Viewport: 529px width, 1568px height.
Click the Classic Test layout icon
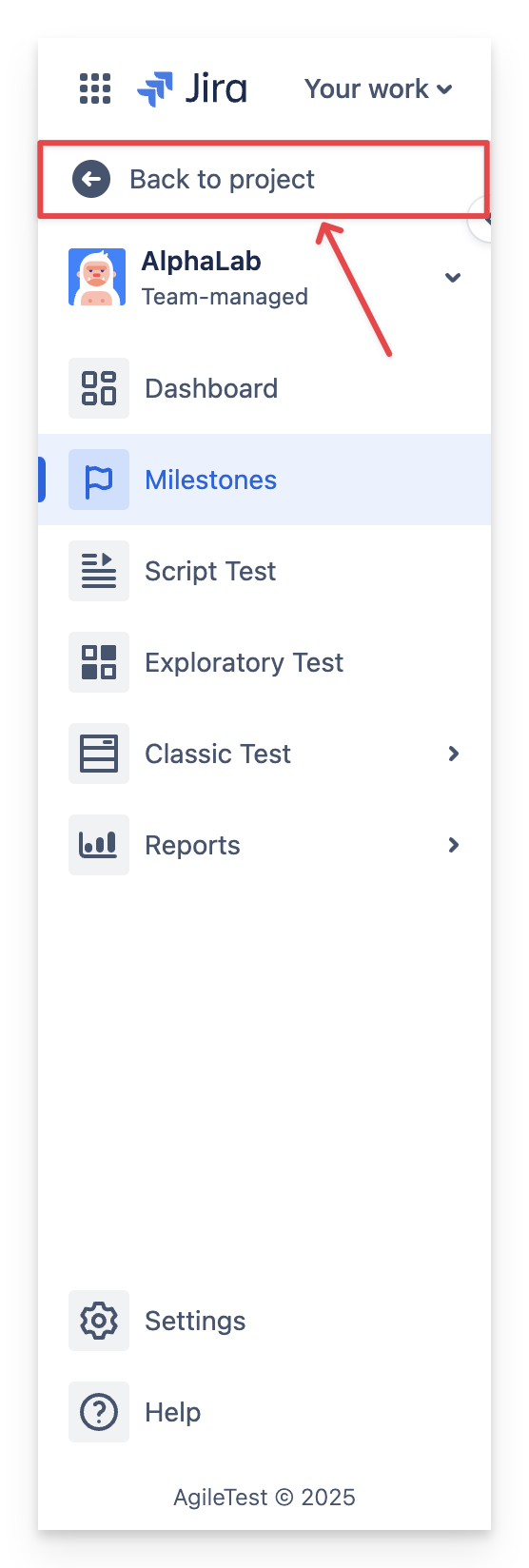tap(99, 754)
